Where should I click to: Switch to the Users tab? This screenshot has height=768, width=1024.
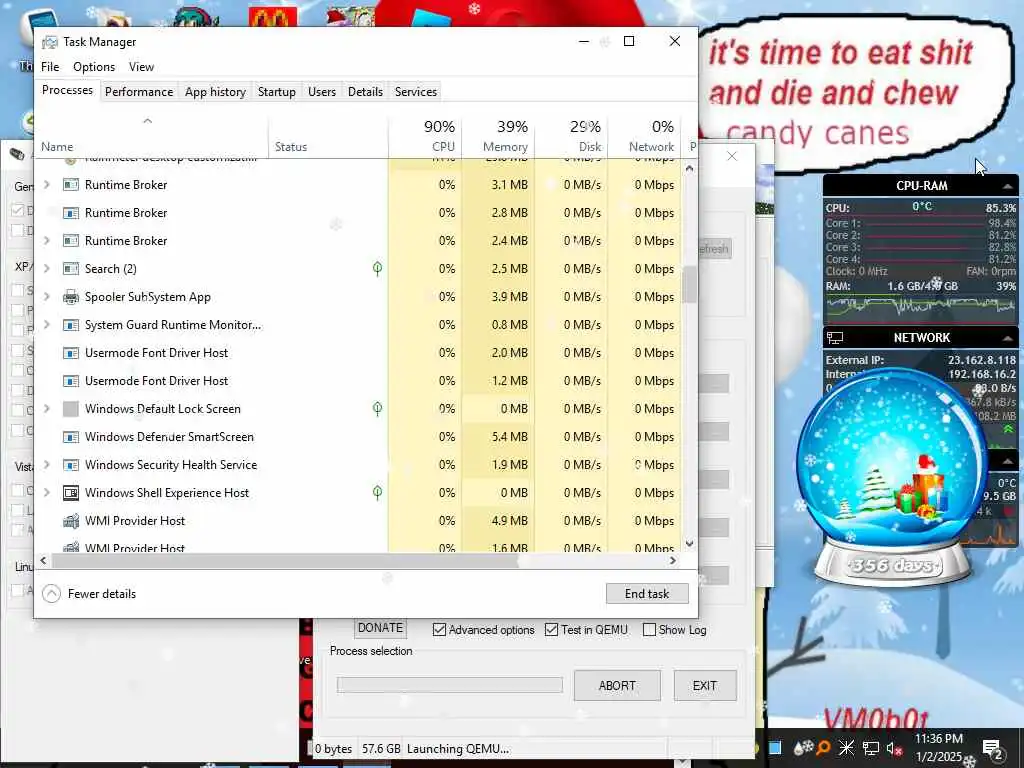click(x=322, y=92)
